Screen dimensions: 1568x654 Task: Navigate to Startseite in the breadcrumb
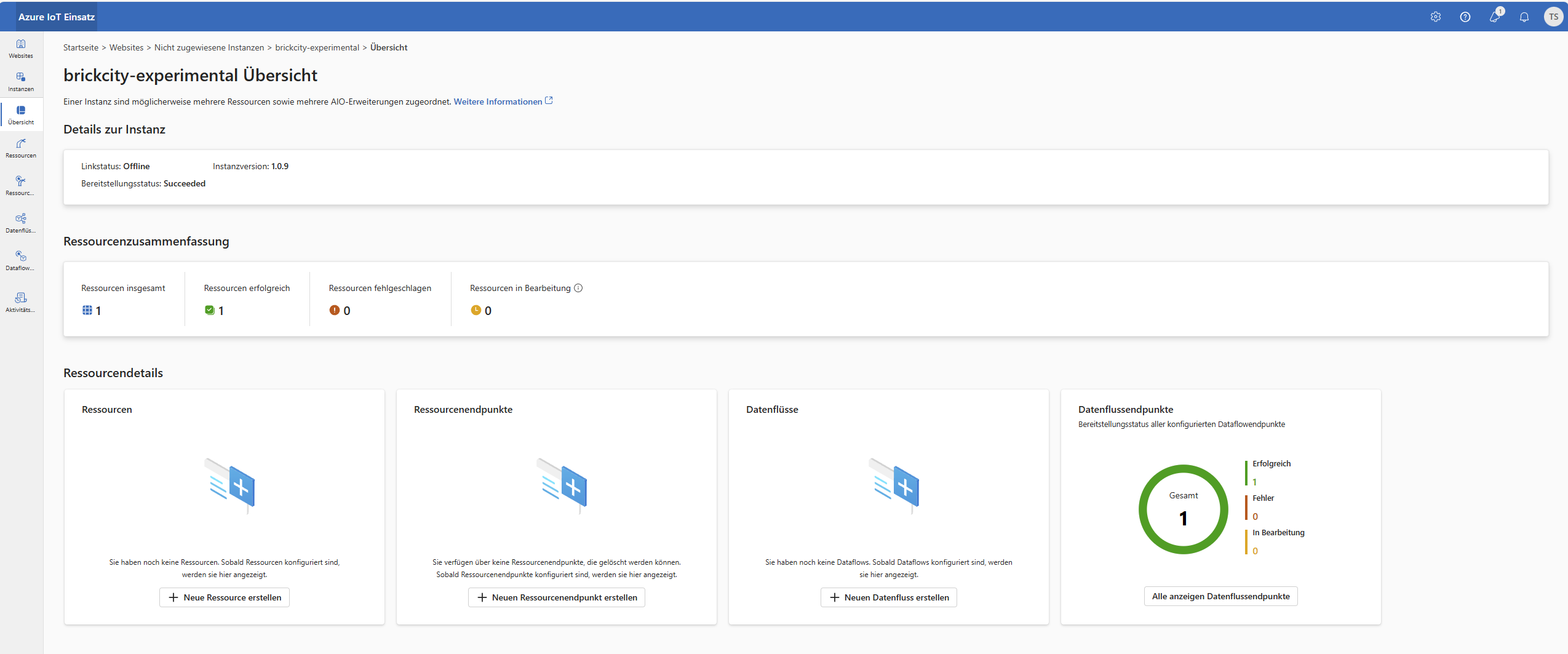click(81, 47)
